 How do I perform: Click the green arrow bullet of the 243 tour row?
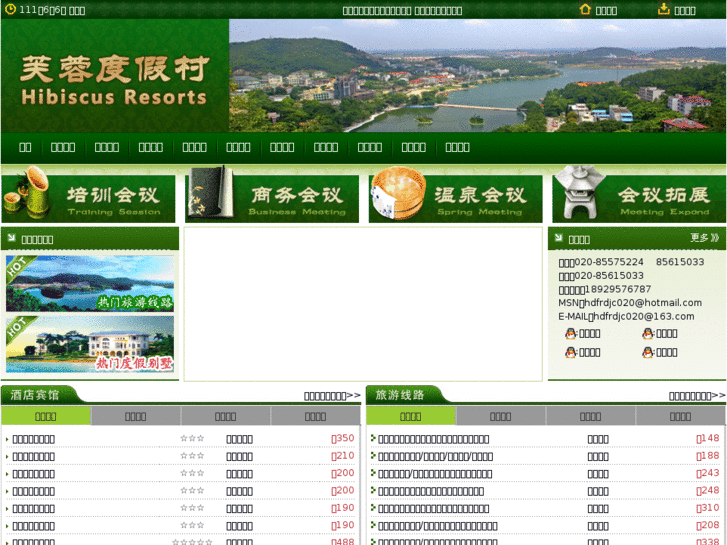[373, 473]
